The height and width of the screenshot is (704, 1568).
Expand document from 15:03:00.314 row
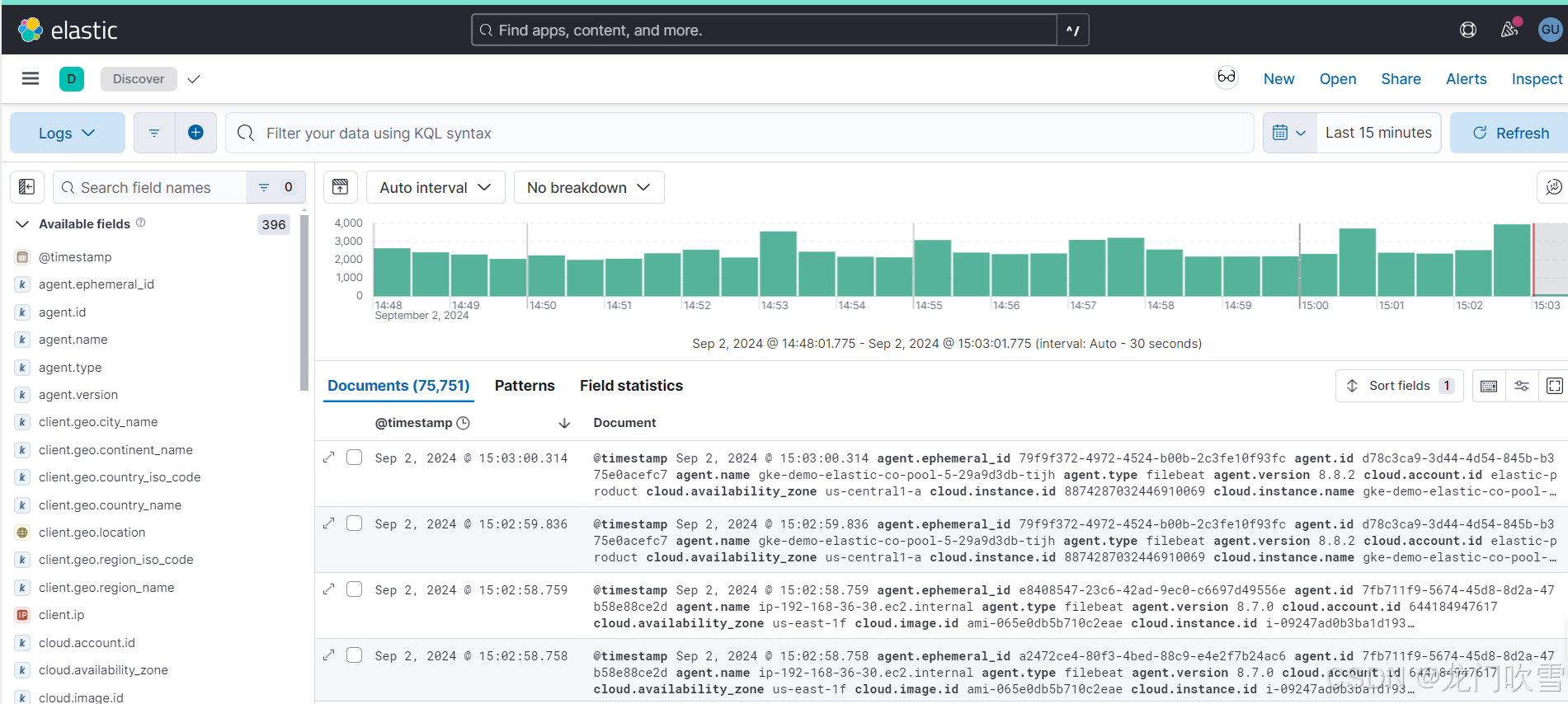[x=328, y=458]
